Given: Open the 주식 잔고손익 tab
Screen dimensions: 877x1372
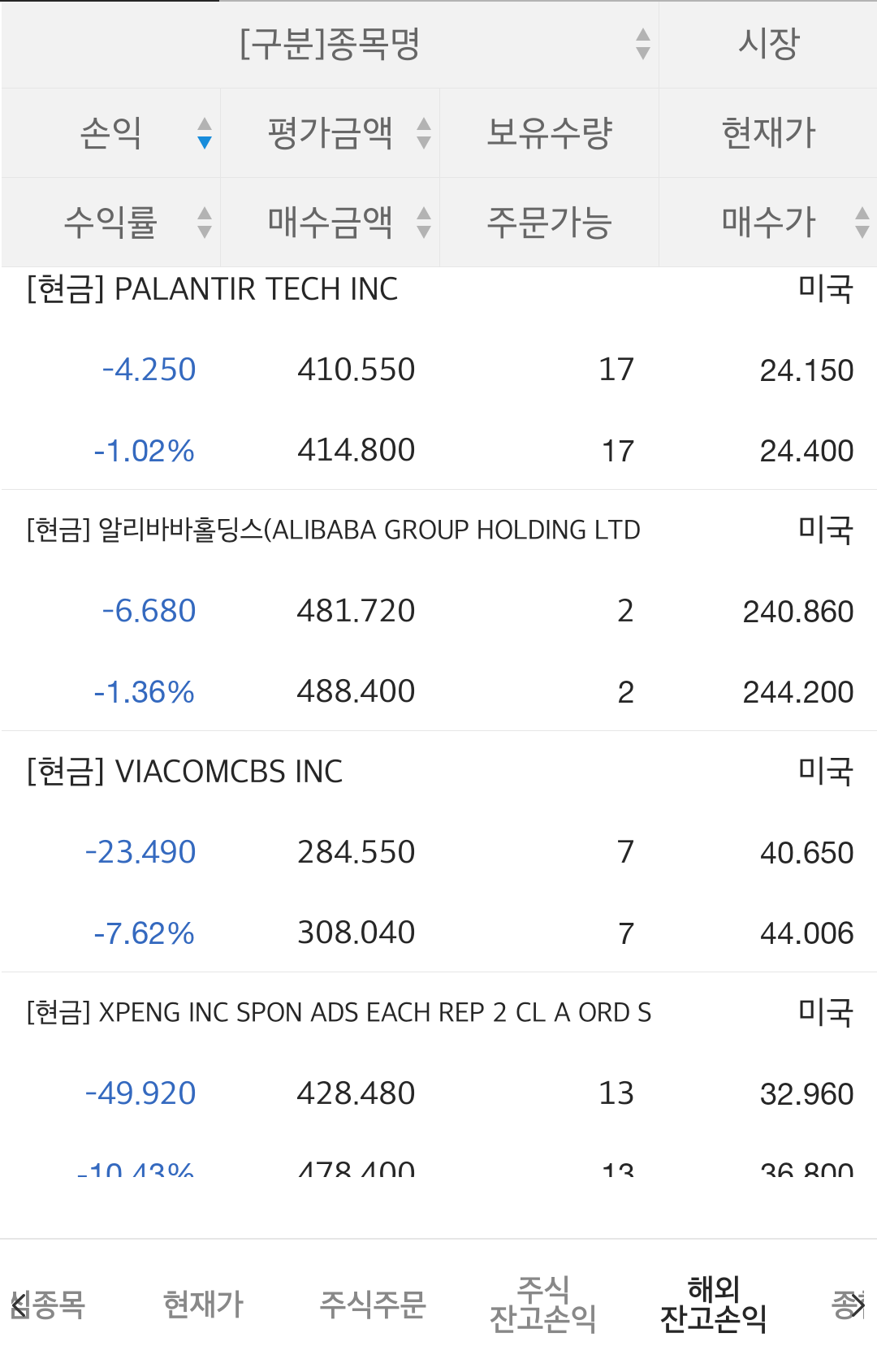Looking at the screenshot, I should (542, 1304).
